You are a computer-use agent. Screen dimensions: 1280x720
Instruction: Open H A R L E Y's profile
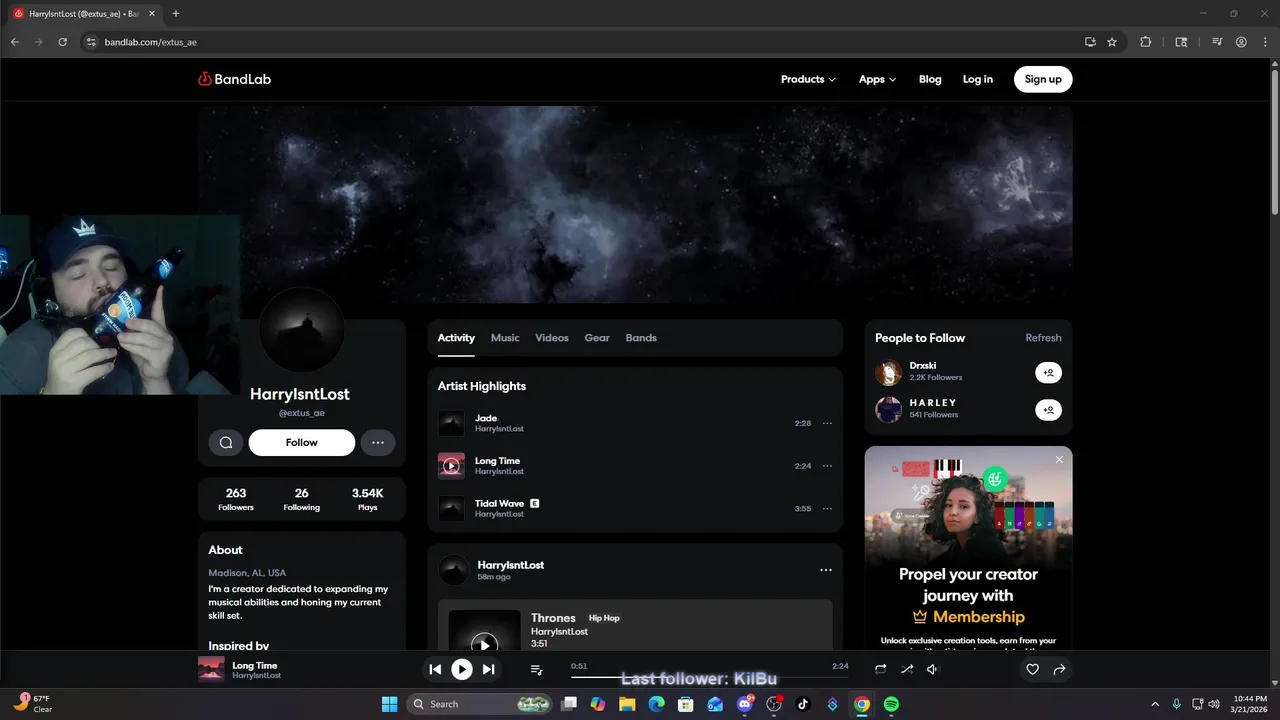pos(932,403)
